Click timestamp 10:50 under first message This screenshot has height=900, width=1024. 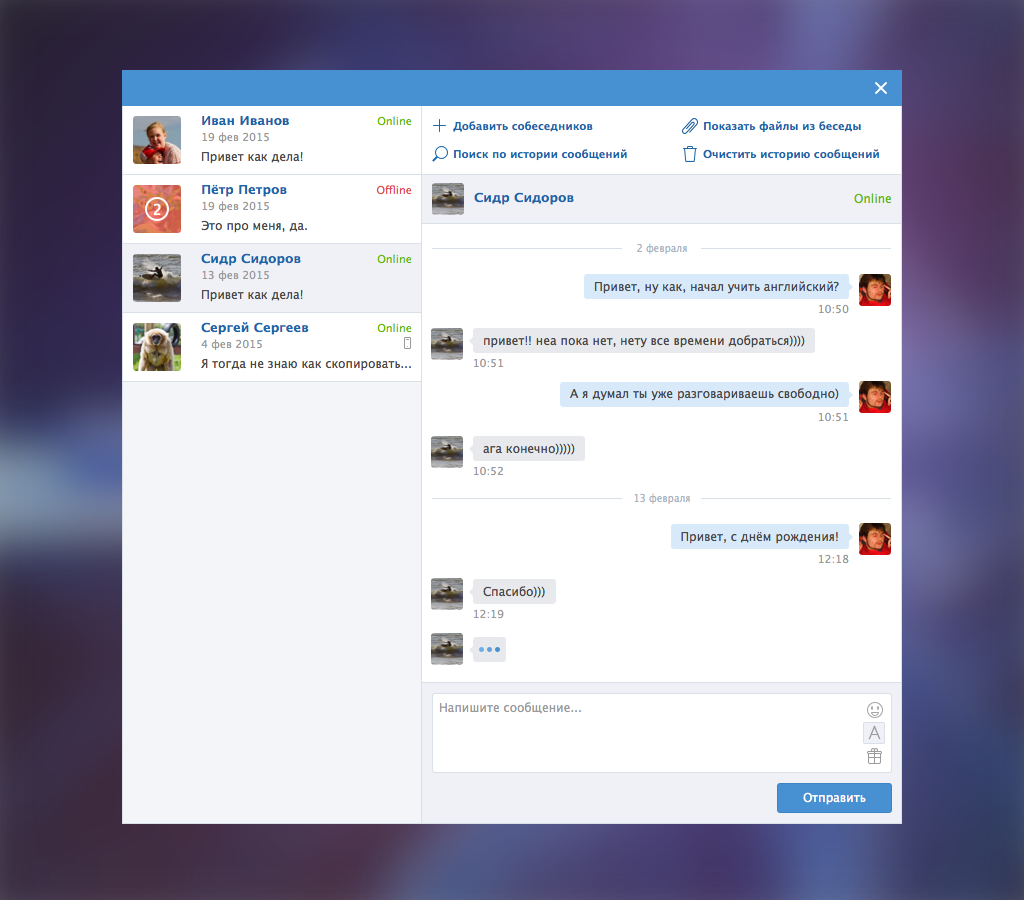tap(833, 309)
